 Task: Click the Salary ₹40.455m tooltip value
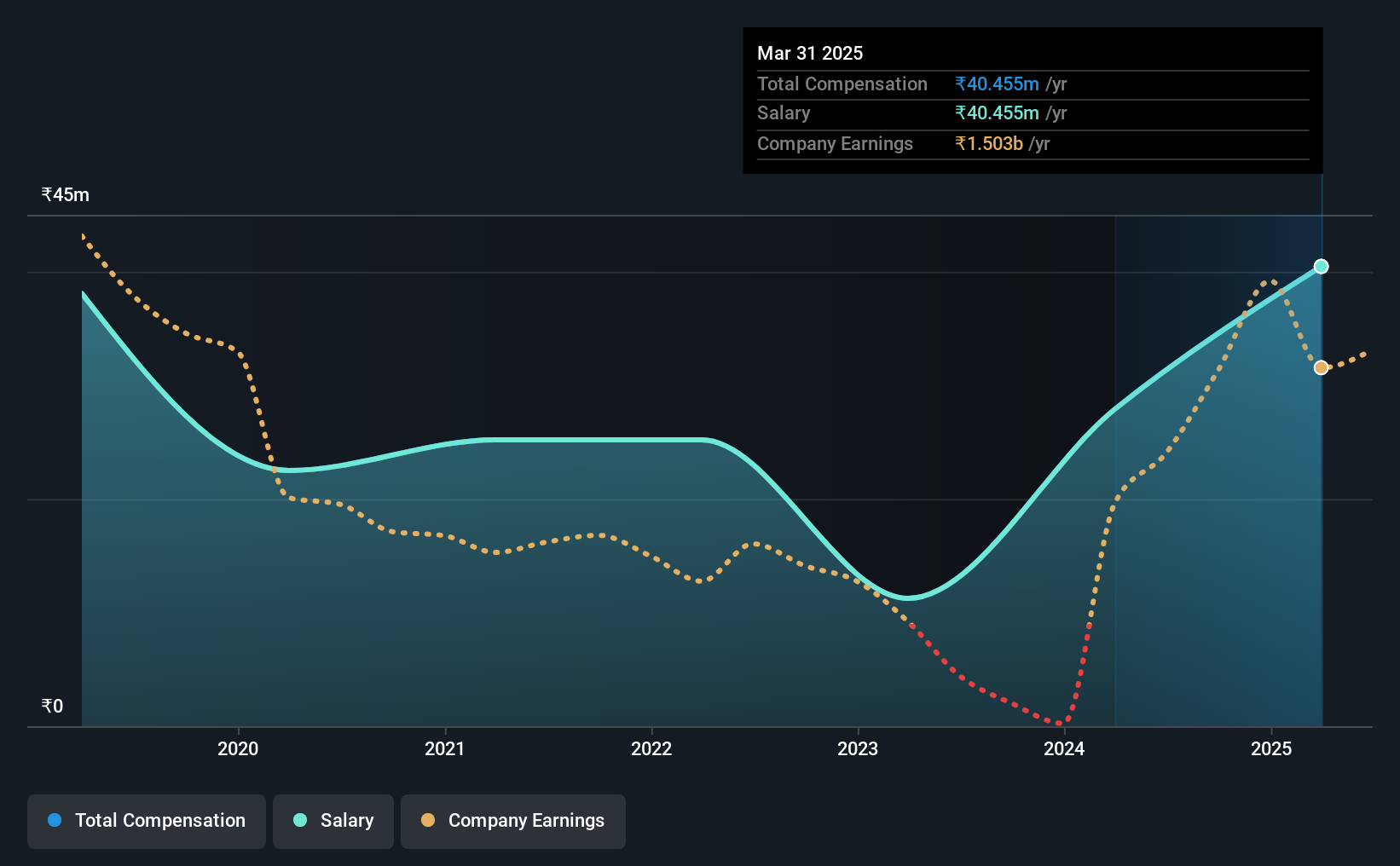[997, 113]
